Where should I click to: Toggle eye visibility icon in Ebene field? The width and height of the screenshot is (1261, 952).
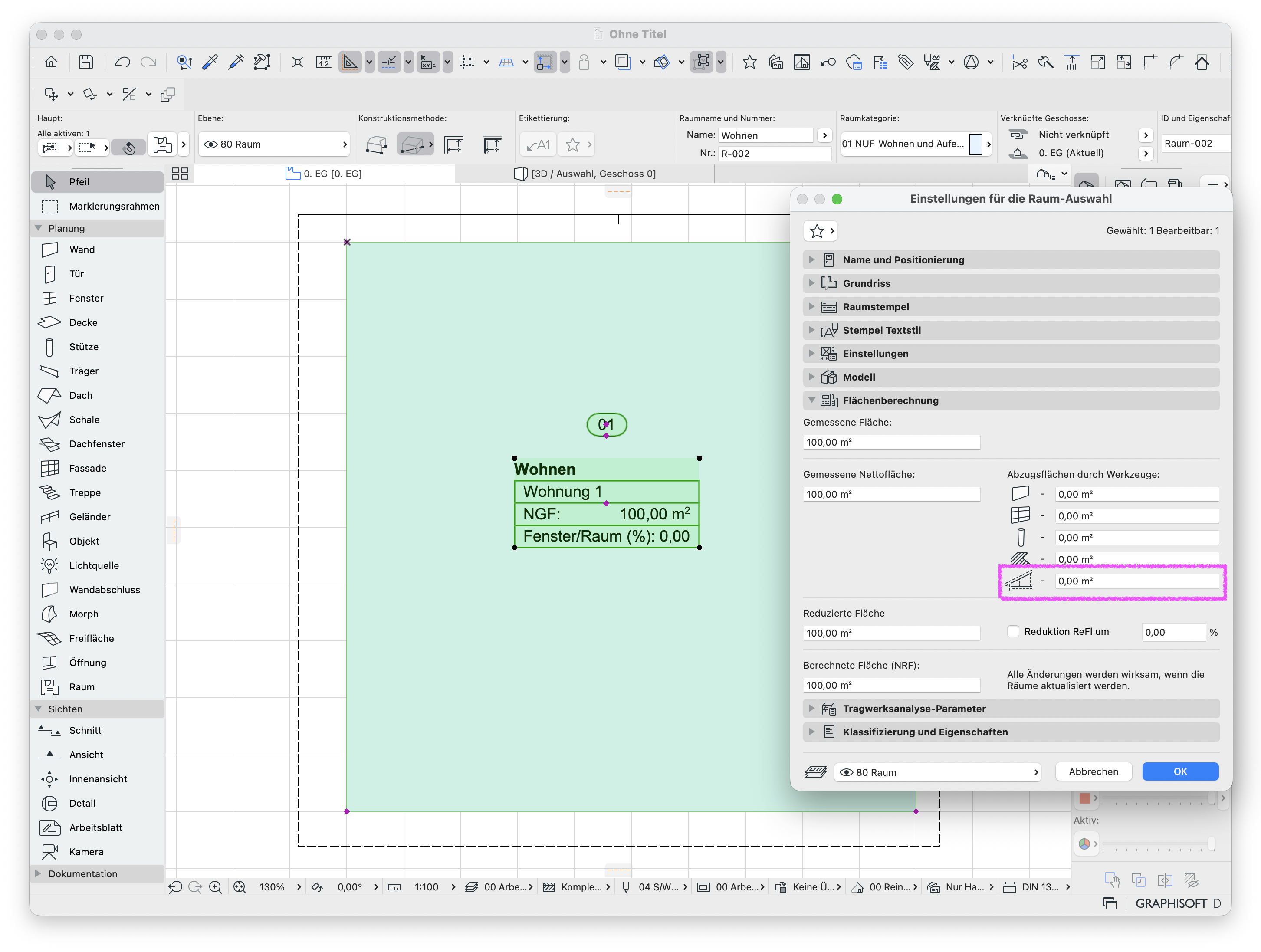pyautogui.click(x=211, y=145)
